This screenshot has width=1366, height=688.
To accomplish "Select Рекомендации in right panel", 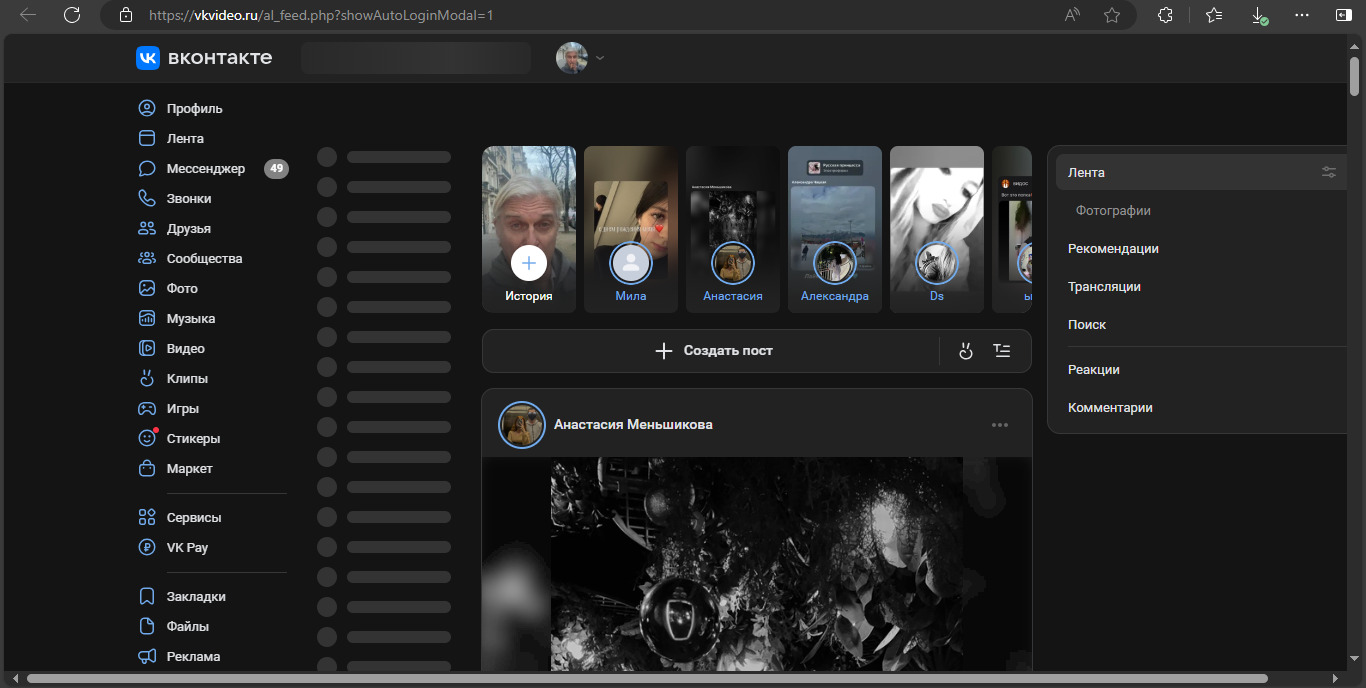I will pyautogui.click(x=1113, y=249).
